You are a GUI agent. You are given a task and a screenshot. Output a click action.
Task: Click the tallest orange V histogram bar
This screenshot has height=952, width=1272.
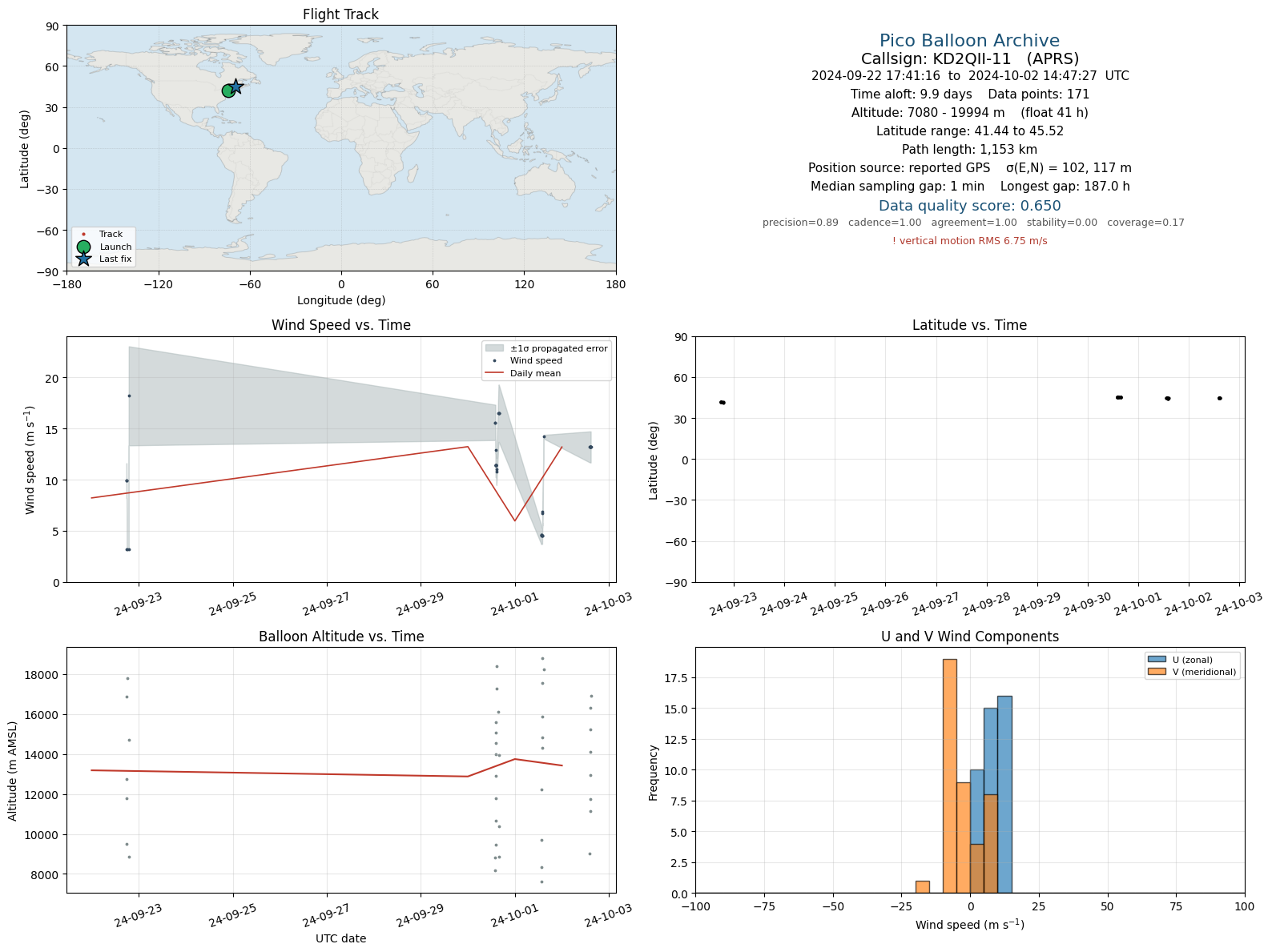[x=950, y=776]
